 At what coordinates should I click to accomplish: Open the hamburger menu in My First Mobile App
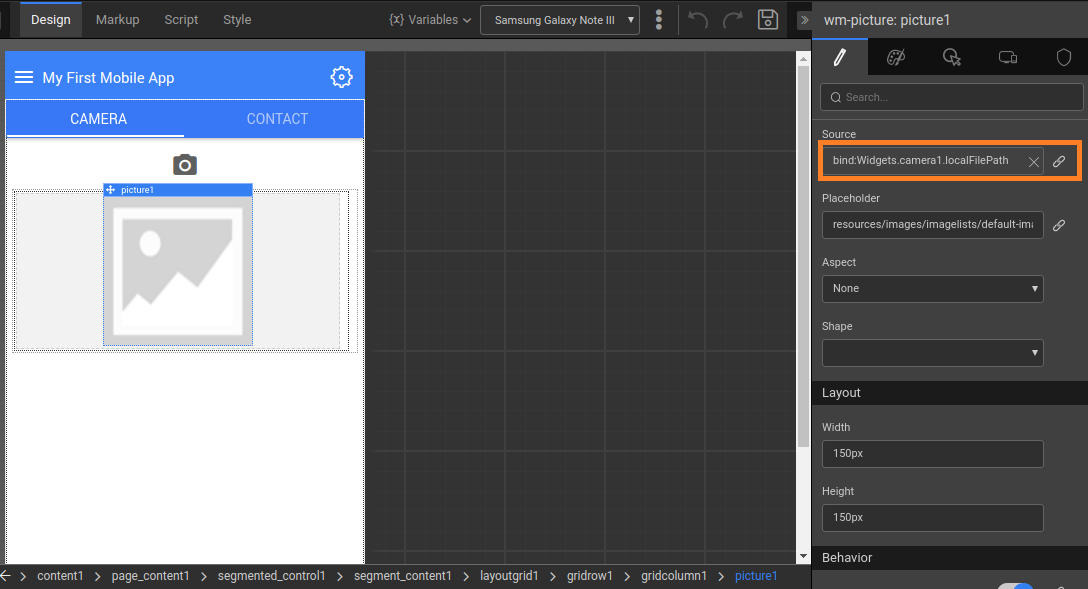(x=24, y=76)
